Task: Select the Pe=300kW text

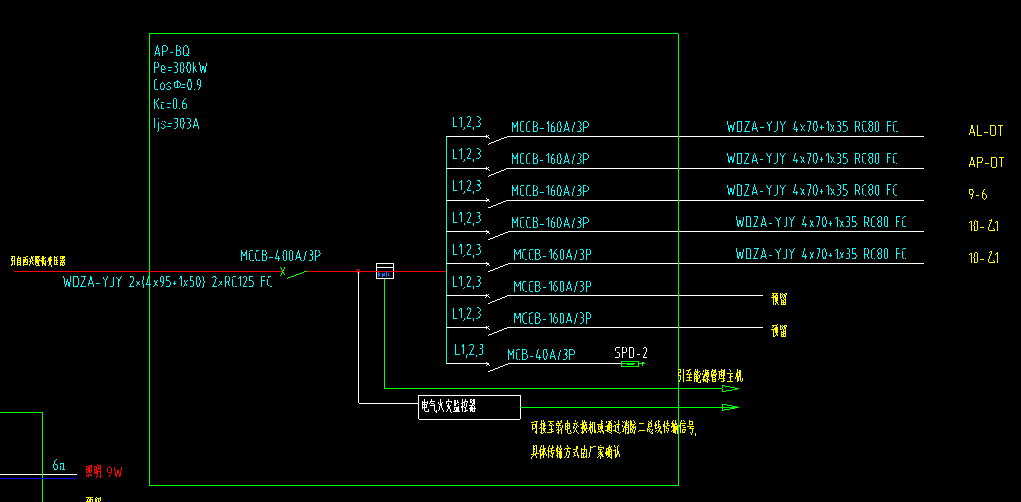Action: [180, 68]
